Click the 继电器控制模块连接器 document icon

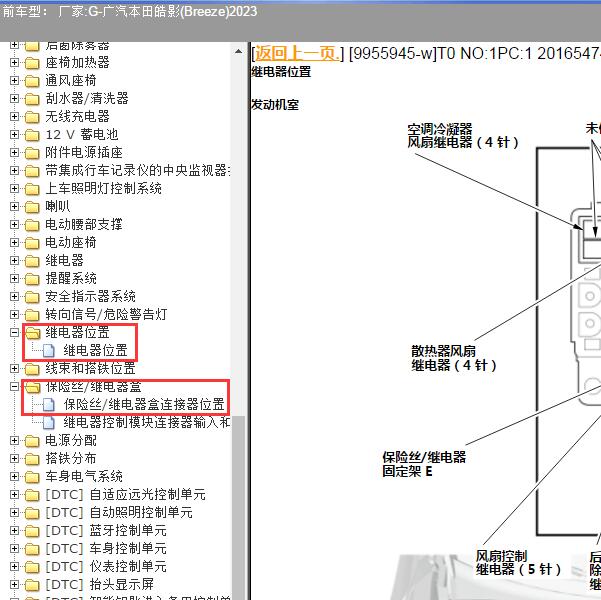pos(49,422)
